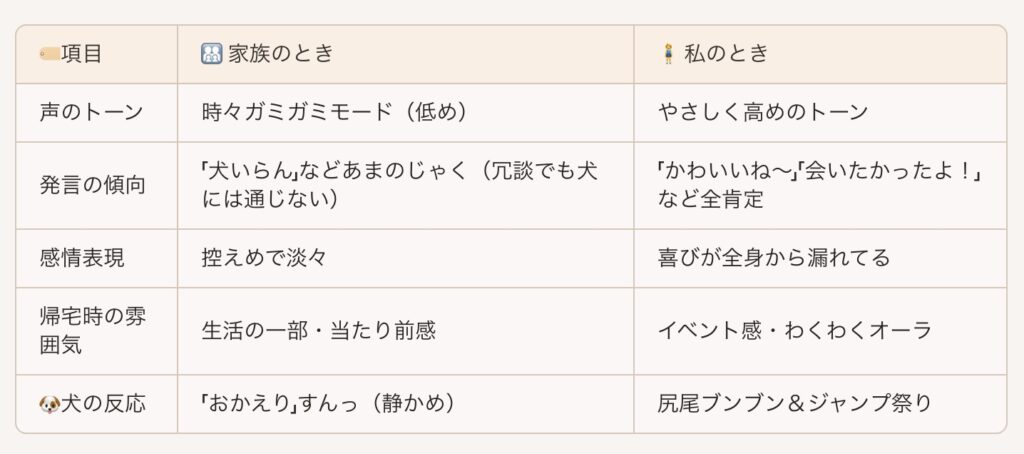Click the 生活の一部・当たり前感 cell
The width and height of the screenshot is (1024, 454).
coord(406,331)
